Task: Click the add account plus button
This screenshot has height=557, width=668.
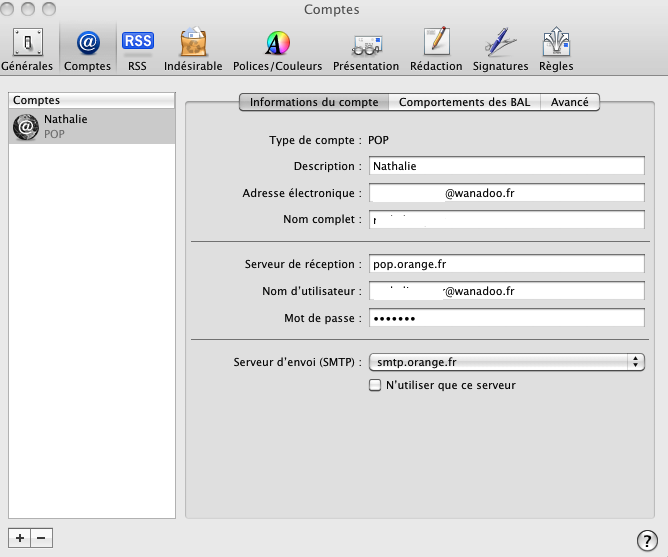Action: [19, 538]
